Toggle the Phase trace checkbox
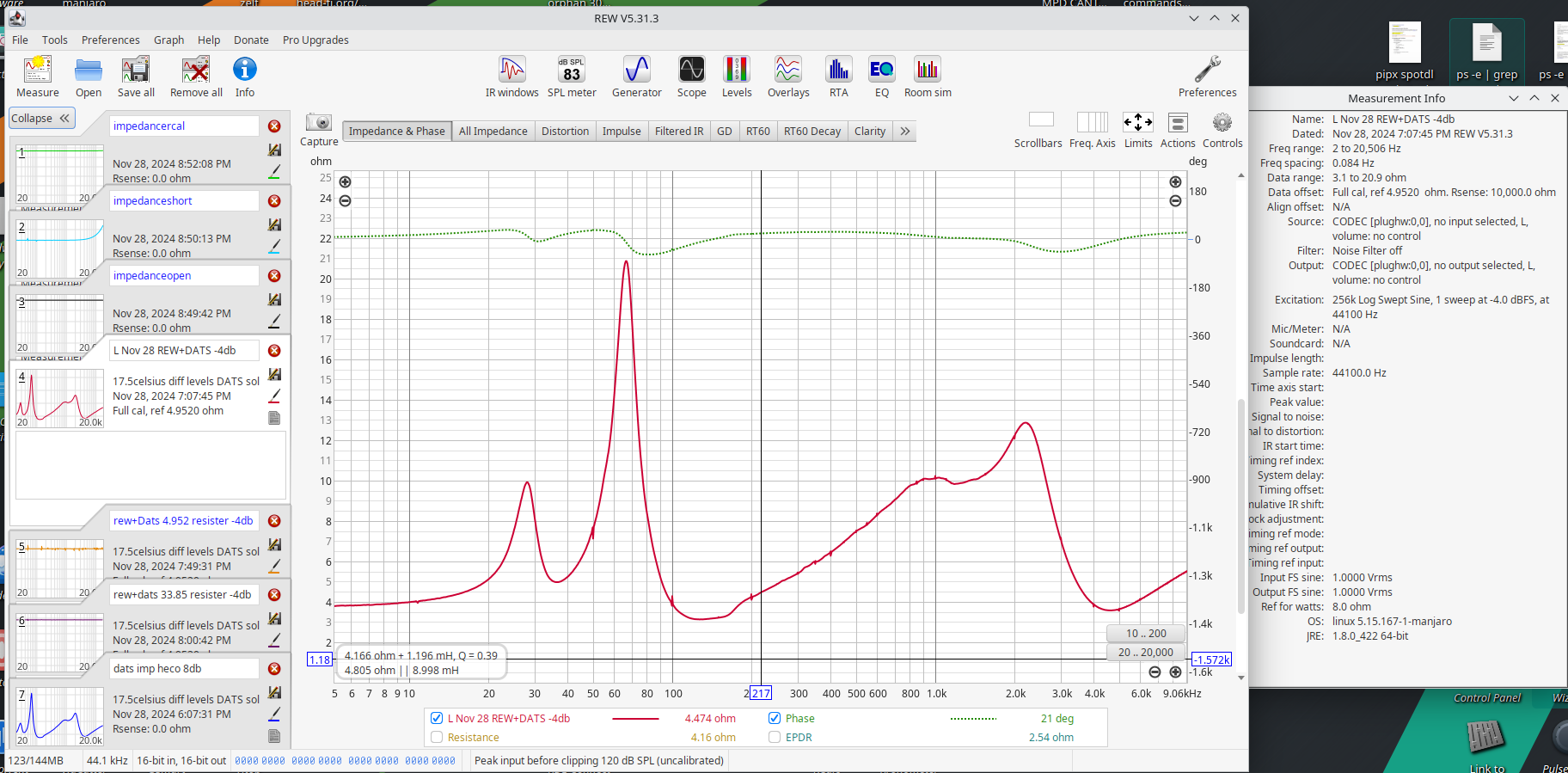This screenshot has height=773, width=1568. (775, 718)
